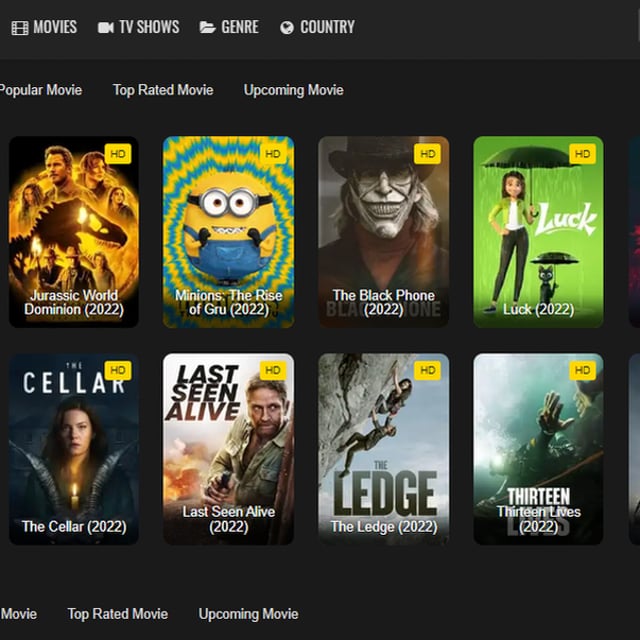
Task: Click the film strip icon beside MOVIES
Action: coord(20,28)
